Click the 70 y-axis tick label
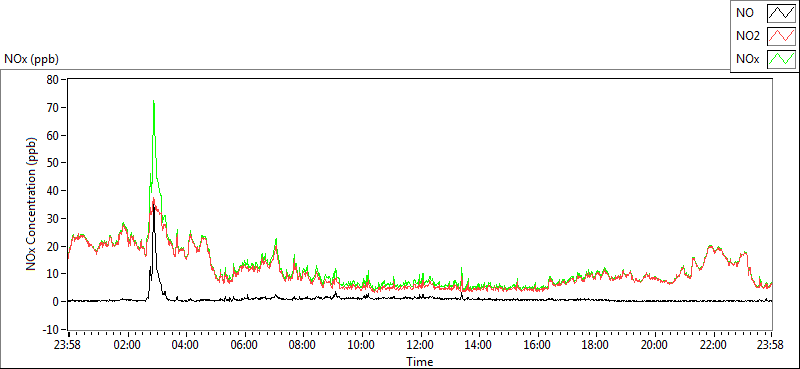Image resolution: width=800 pixels, height=369 pixels. coord(53,107)
